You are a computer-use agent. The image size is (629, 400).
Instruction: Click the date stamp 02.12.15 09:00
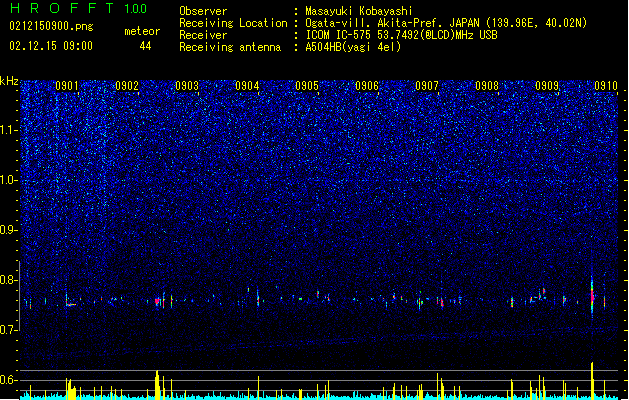[51, 46]
